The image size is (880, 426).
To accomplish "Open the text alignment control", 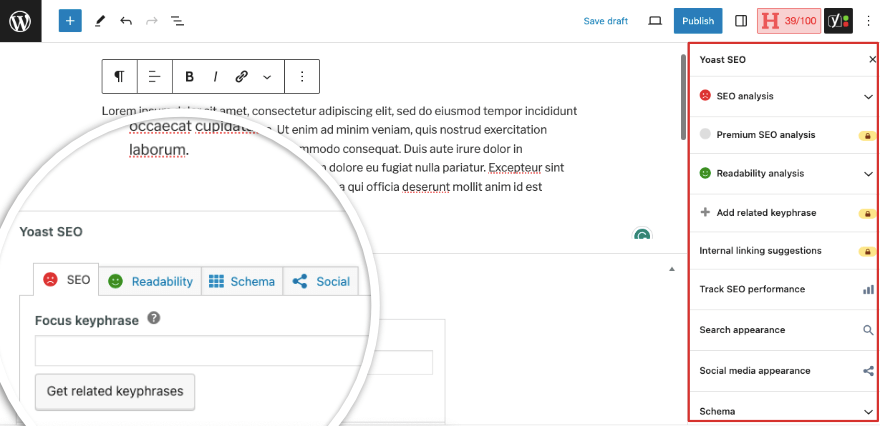I will 154,76.
